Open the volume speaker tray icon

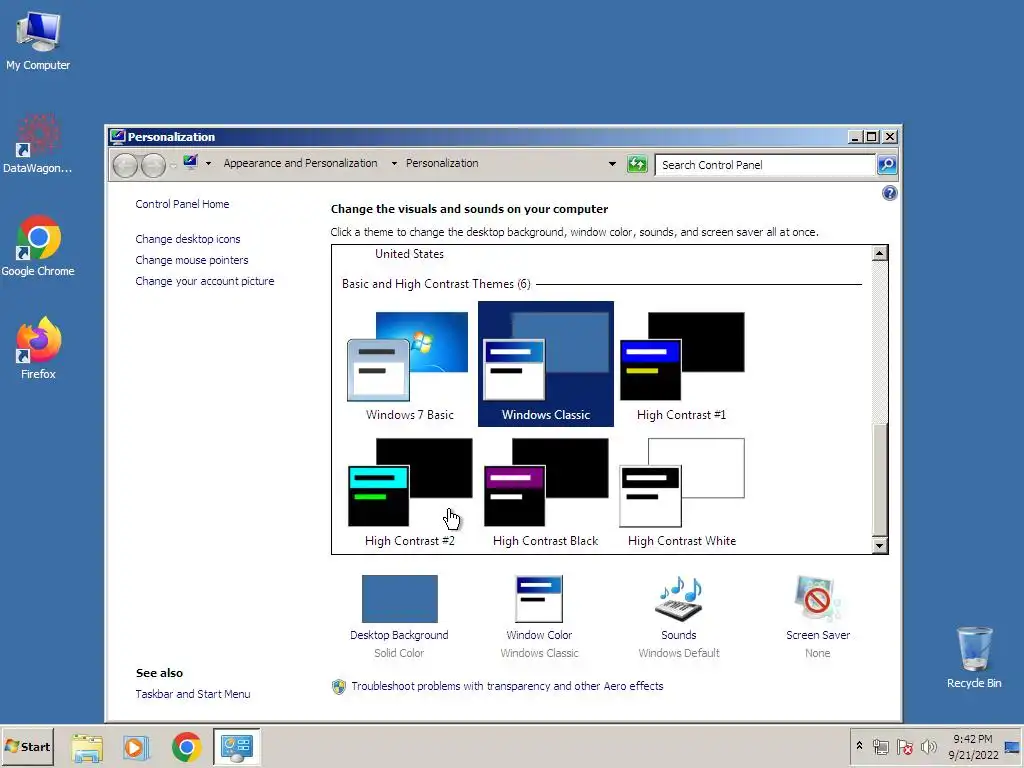click(x=928, y=746)
